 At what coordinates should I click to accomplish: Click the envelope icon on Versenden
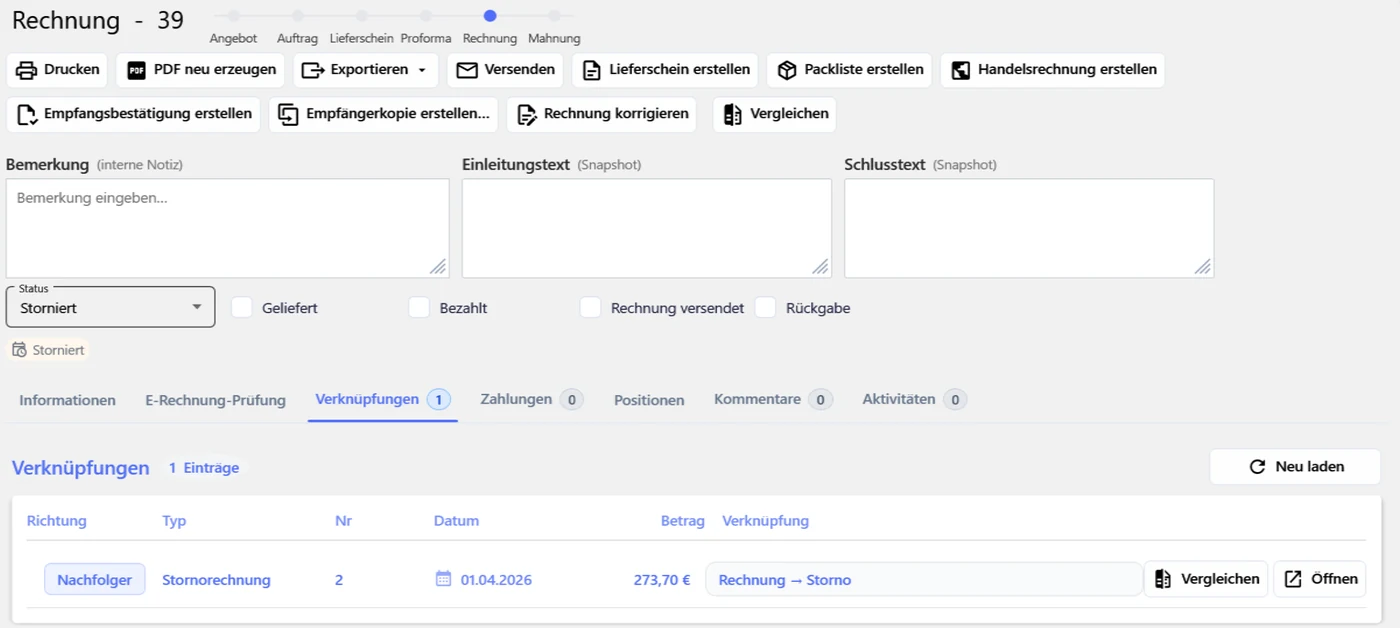(466, 70)
